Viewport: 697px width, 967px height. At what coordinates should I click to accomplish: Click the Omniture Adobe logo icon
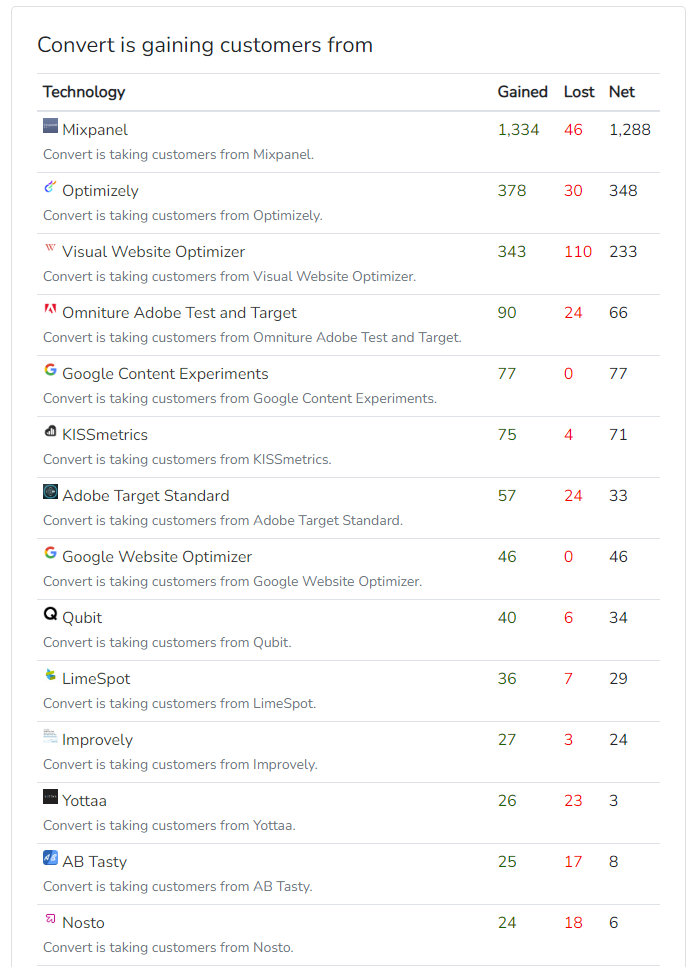pyautogui.click(x=51, y=309)
